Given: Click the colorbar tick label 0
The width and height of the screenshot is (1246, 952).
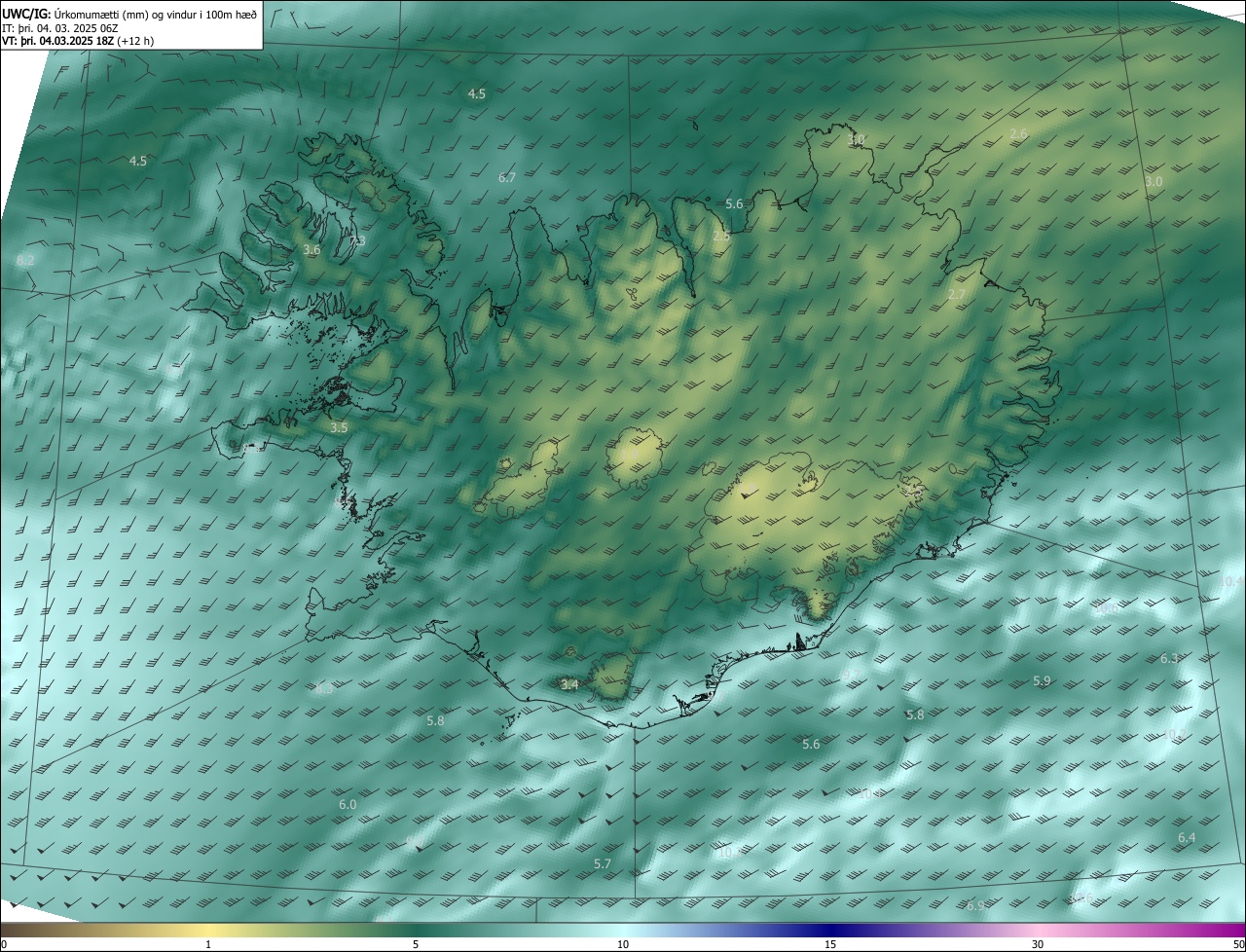Looking at the screenshot, I should pyautogui.click(x=4, y=945).
